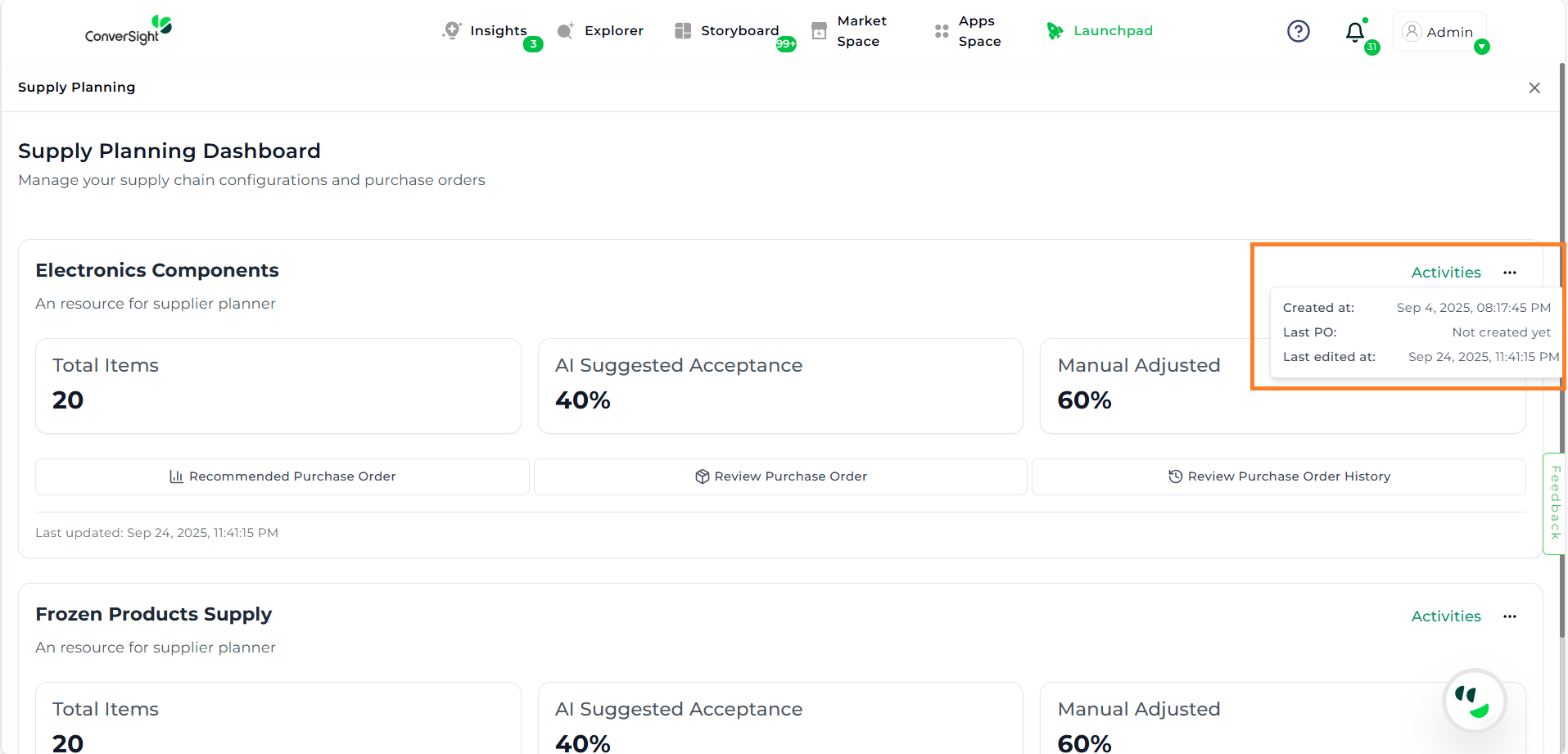The image size is (1568, 754).
Task: Click the Market Space store icon
Action: pyautogui.click(x=819, y=31)
